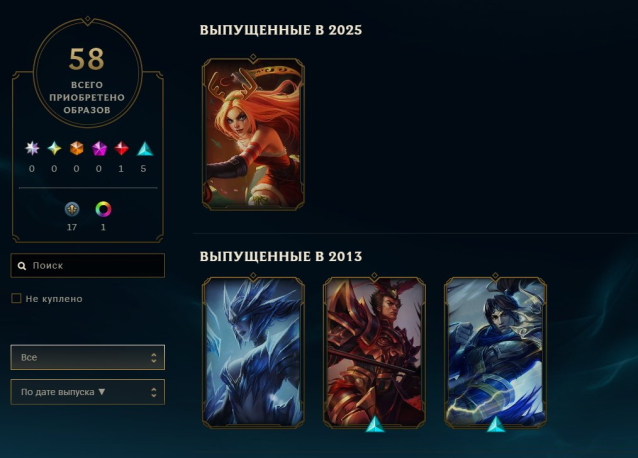Click the "Поиск" search field
The width and height of the screenshot is (638, 458).
click(87, 266)
